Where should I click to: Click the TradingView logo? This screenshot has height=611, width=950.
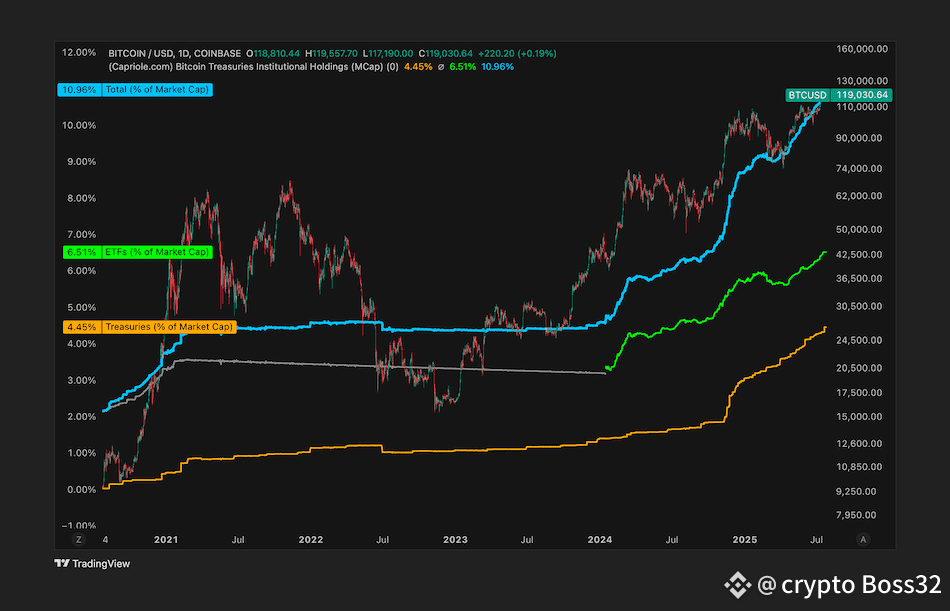(x=92, y=564)
